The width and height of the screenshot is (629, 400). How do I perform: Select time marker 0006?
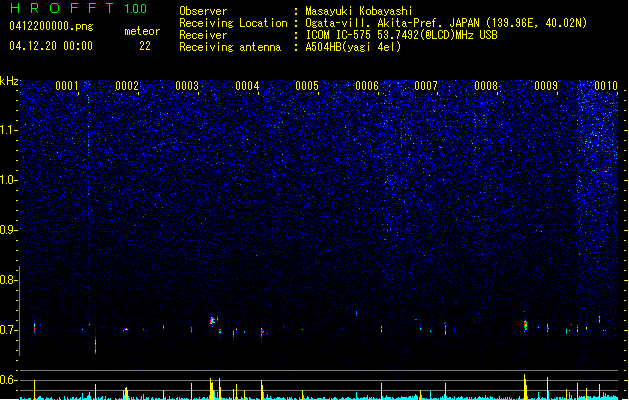pyautogui.click(x=367, y=86)
